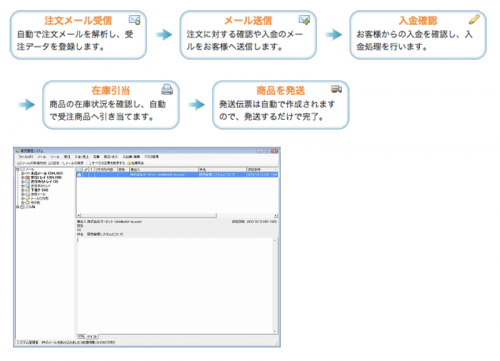Expand the 受信トレイ folder node
The image size is (500, 361).
[x=23, y=177]
